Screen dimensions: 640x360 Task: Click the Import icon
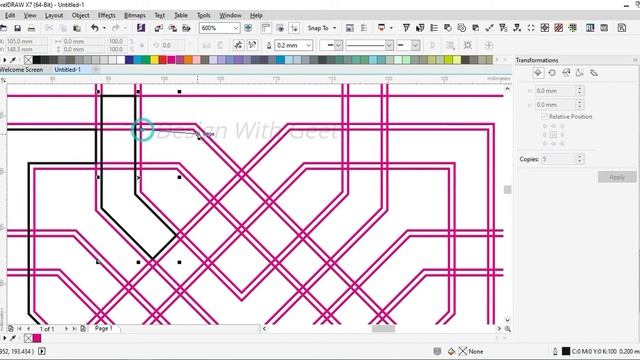(x=159, y=28)
